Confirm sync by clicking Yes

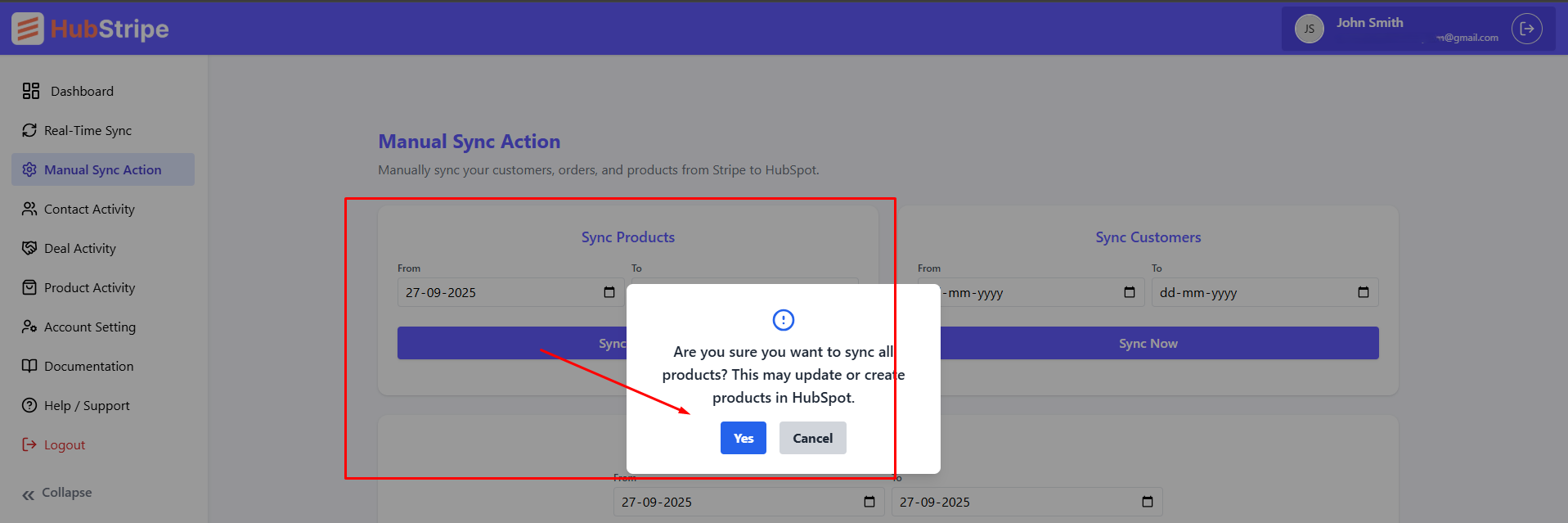click(x=743, y=438)
